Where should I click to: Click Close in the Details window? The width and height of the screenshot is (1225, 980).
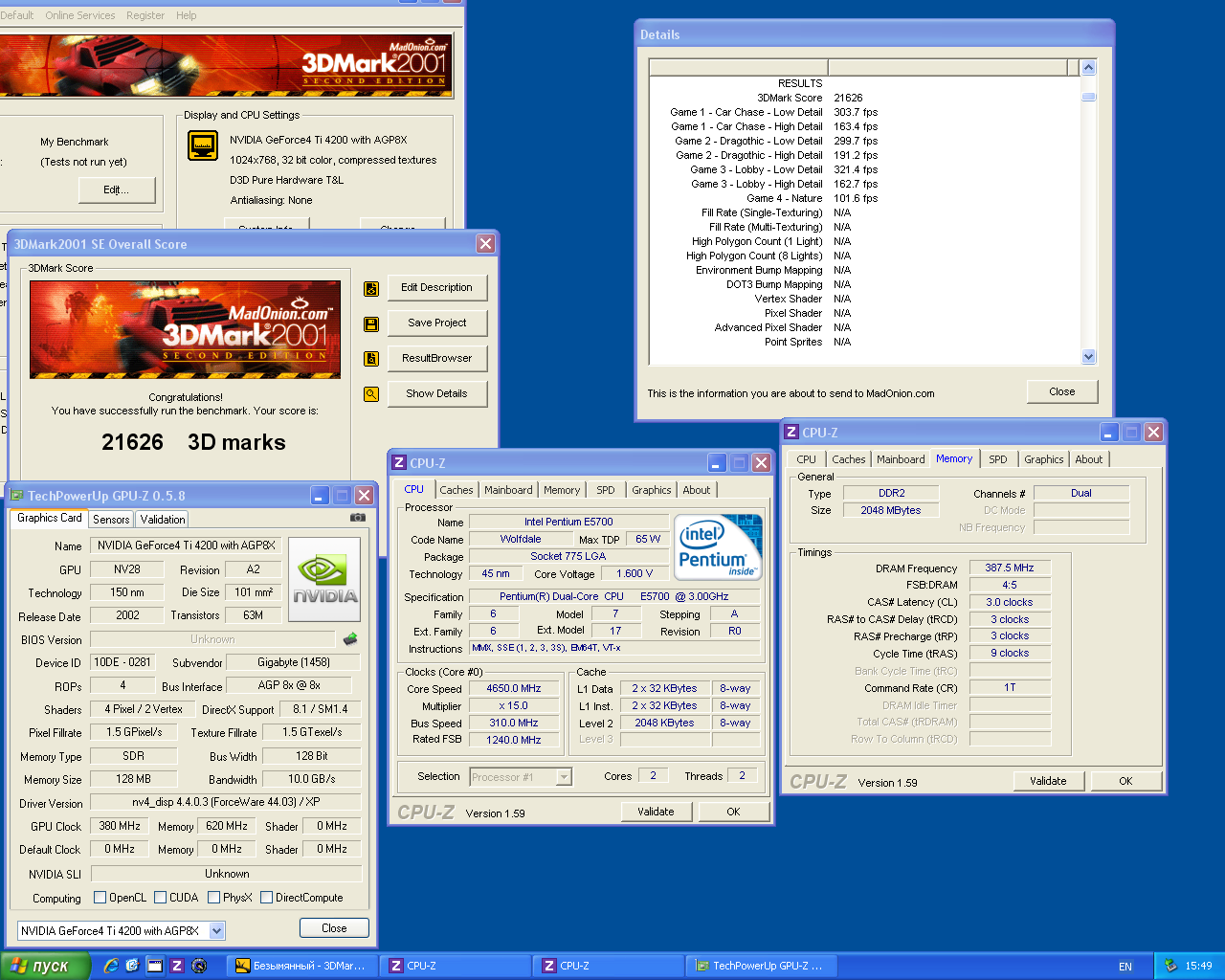pos(1062,392)
